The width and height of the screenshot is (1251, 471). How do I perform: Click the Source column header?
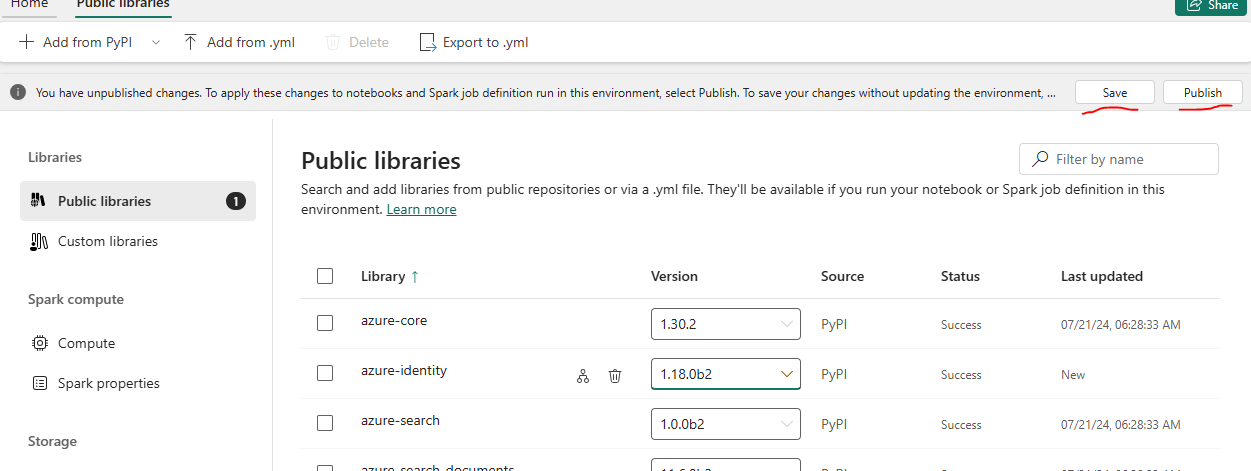[842, 276]
